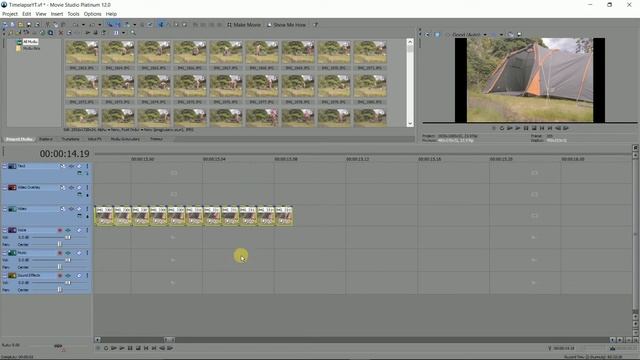Open the Insert menu
Screen dimensions: 640x360
[x=57, y=14]
